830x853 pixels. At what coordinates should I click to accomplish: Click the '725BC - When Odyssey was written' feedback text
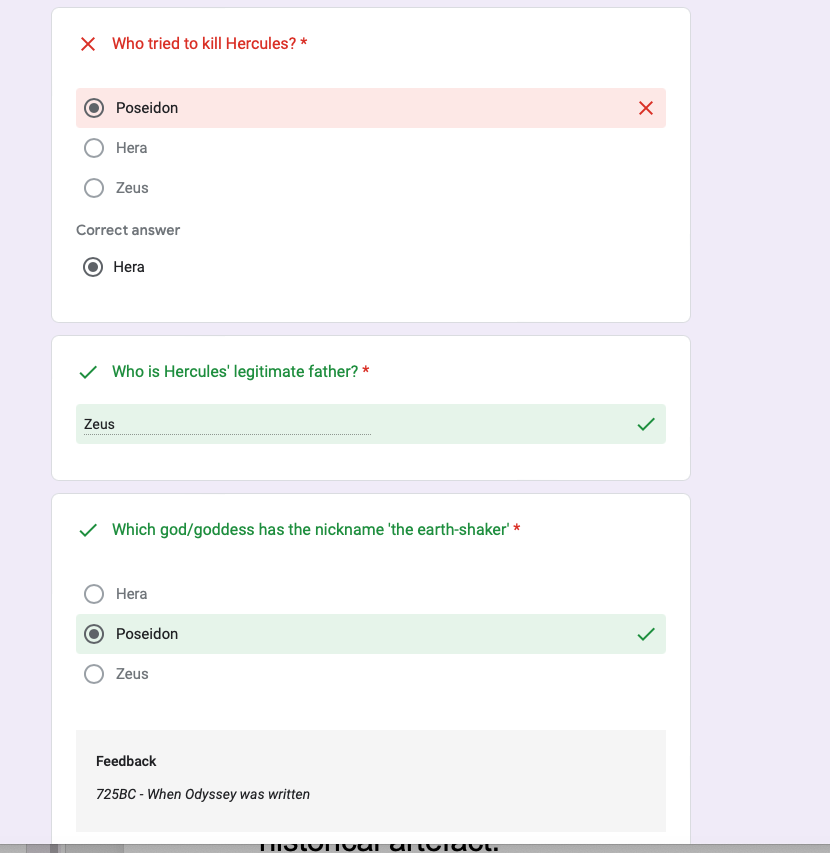click(x=203, y=794)
